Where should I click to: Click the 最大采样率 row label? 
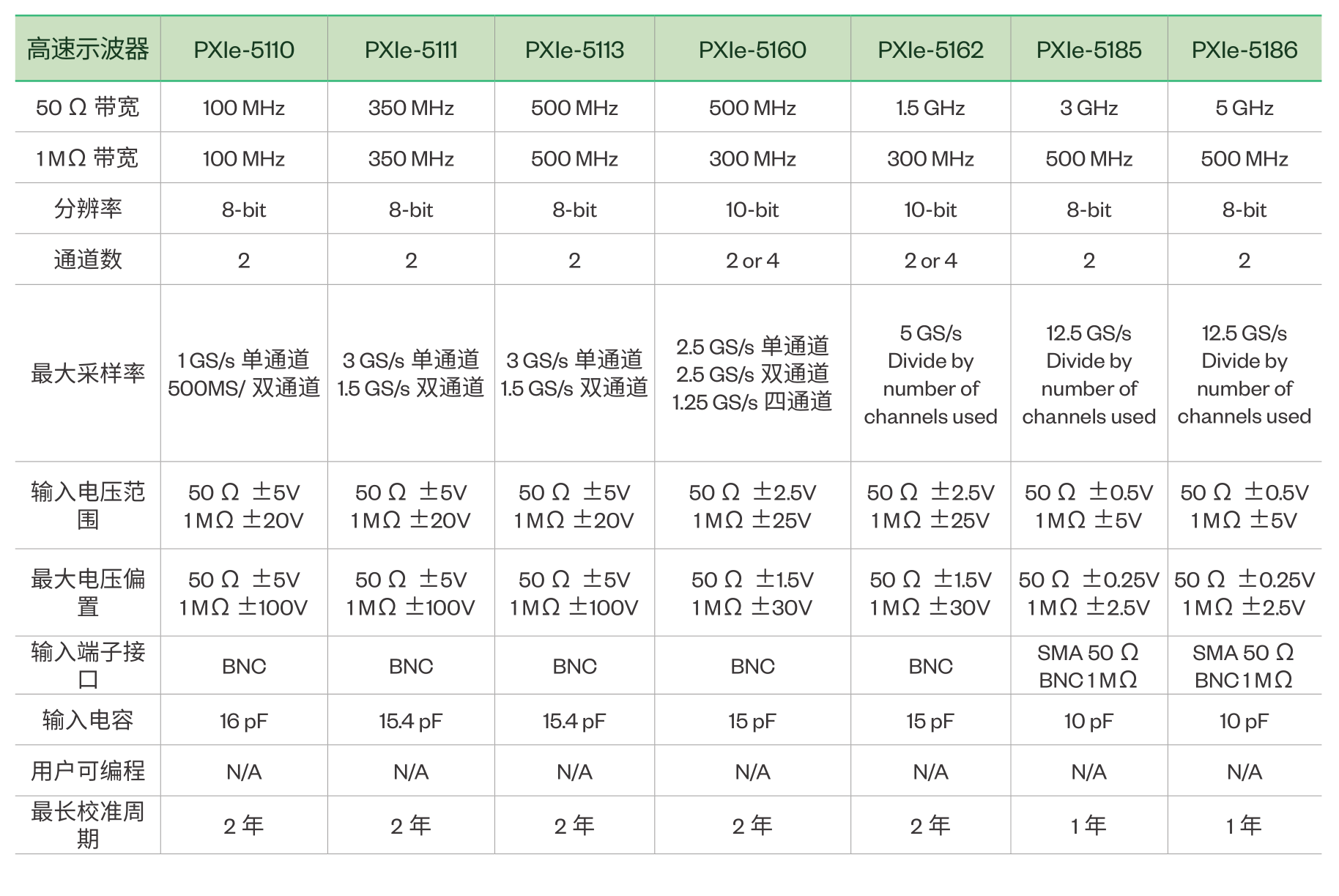pos(88,374)
